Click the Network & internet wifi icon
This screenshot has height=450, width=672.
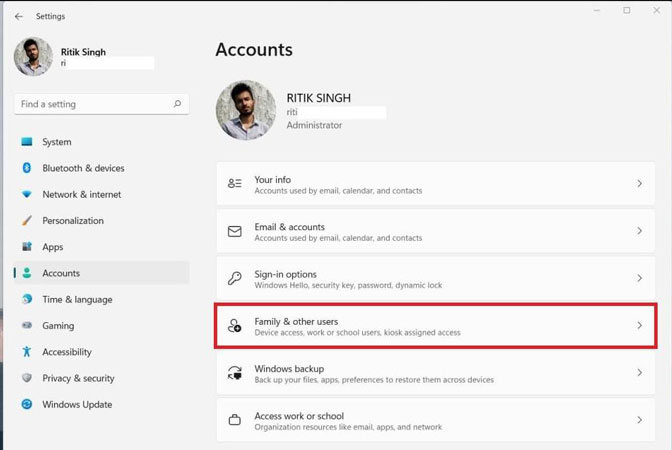point(27,194)
